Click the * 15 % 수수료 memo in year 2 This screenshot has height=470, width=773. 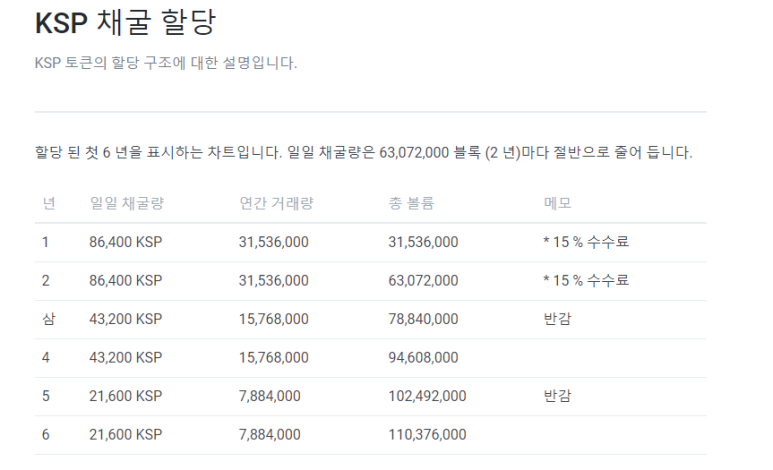pyautogui.click(x=586, y=281)
